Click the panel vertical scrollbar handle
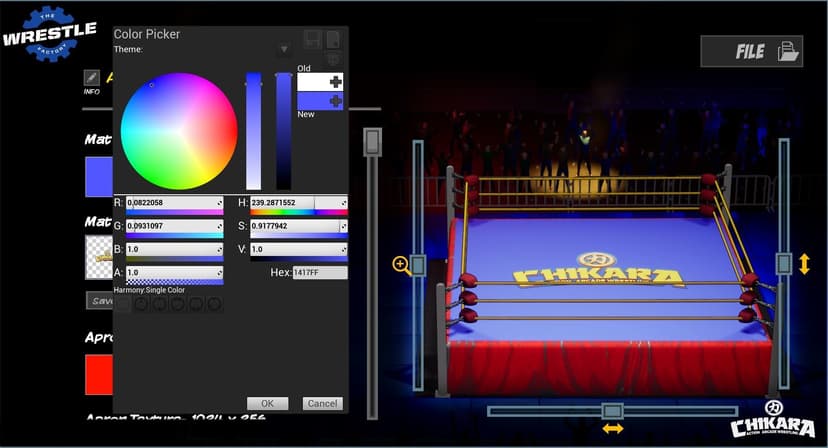The width and height of the screenshot is (828, 448). [372, 142]
